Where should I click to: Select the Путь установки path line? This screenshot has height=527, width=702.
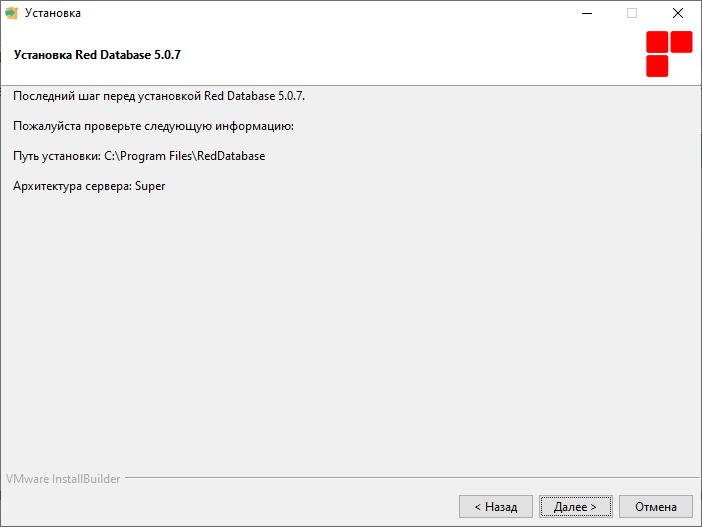[139, 156]
